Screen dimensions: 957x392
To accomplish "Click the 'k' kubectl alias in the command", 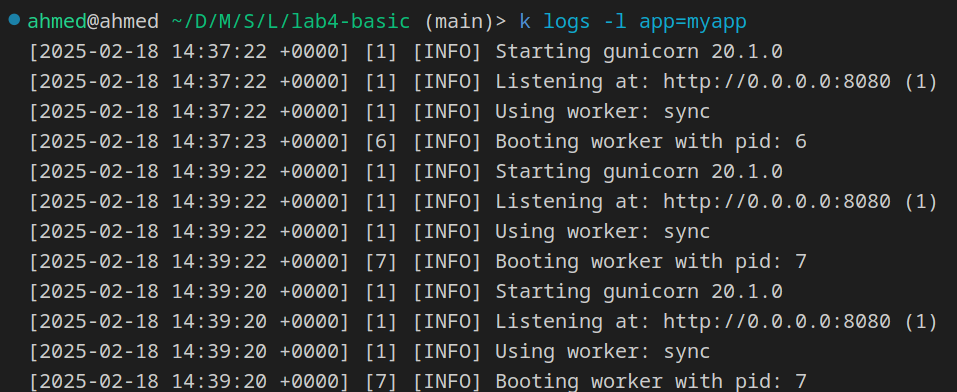I will click(524, 22).
